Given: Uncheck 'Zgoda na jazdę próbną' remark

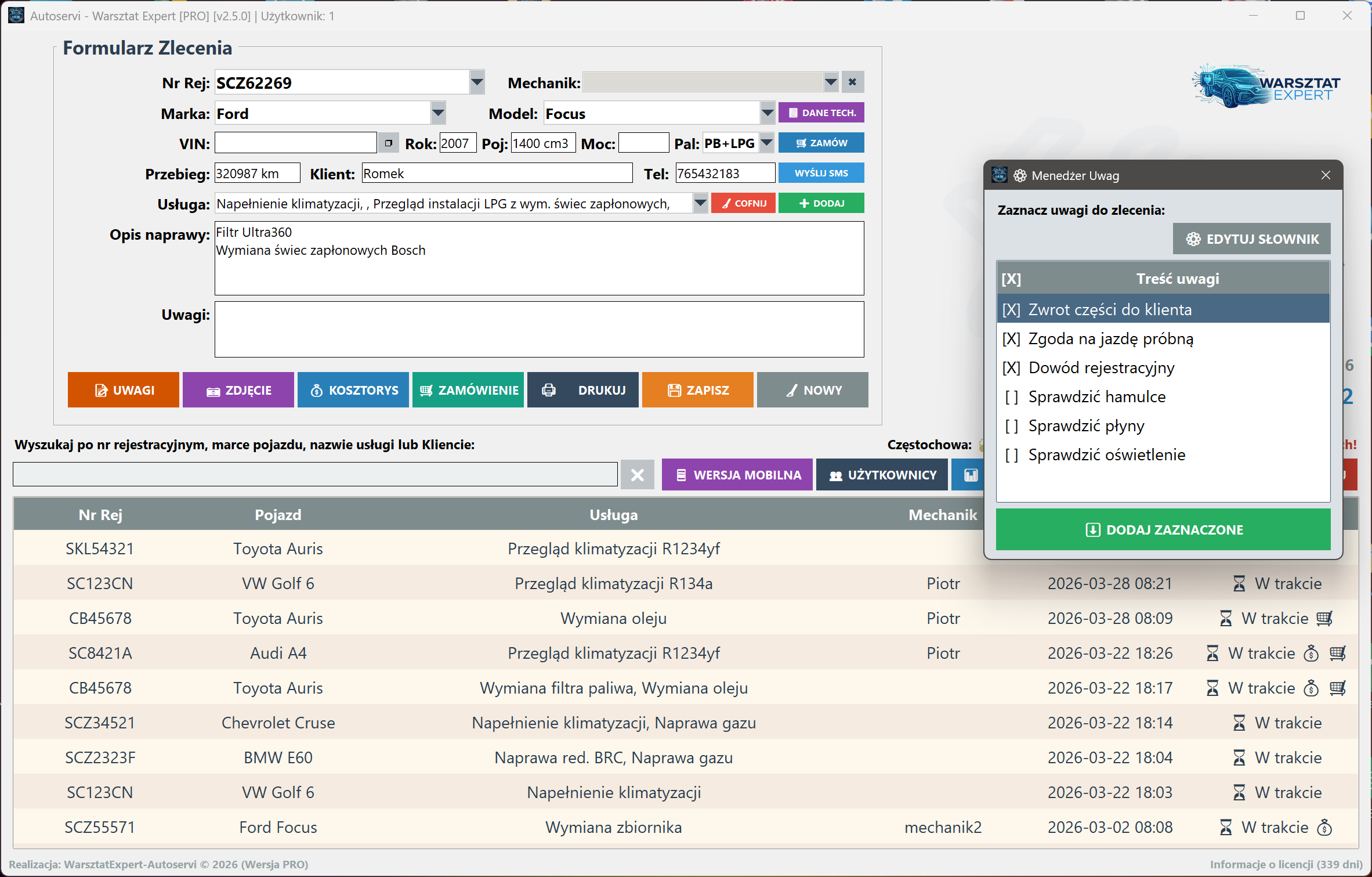Looking at the screenshot, I should (x=1011, y=339).
